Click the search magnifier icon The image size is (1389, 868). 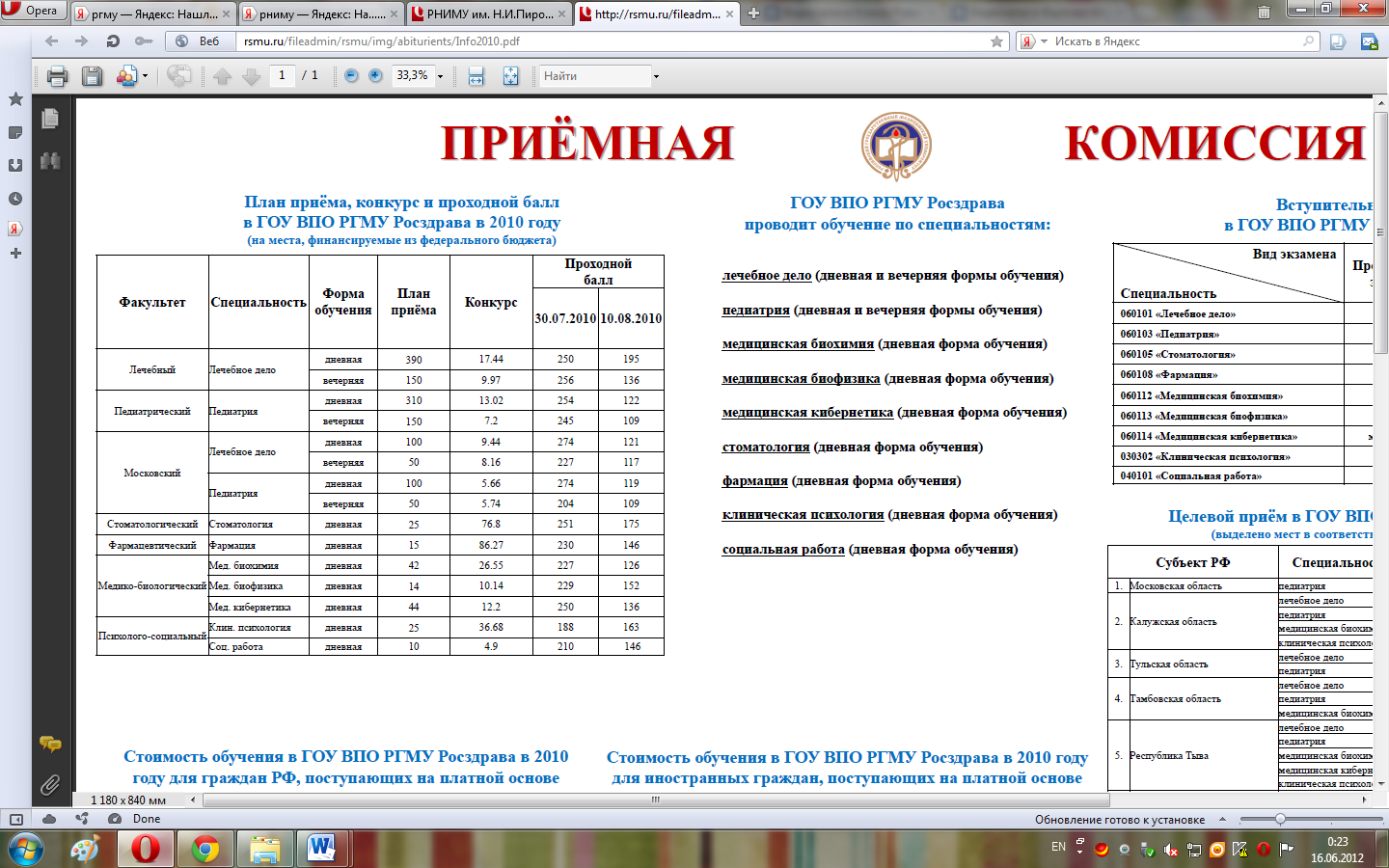tap(1309, 41)
